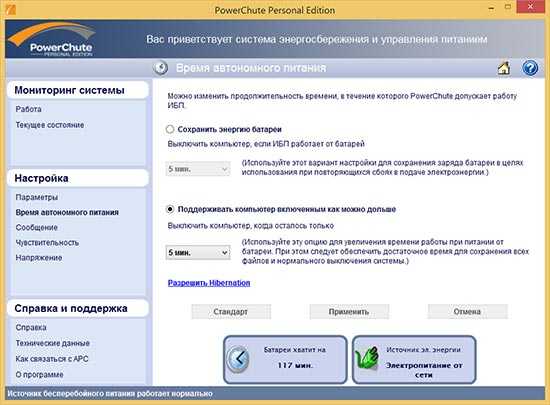550x405 pixels.
Task: Go to the home screen via house icon
Action: [504, 68]
